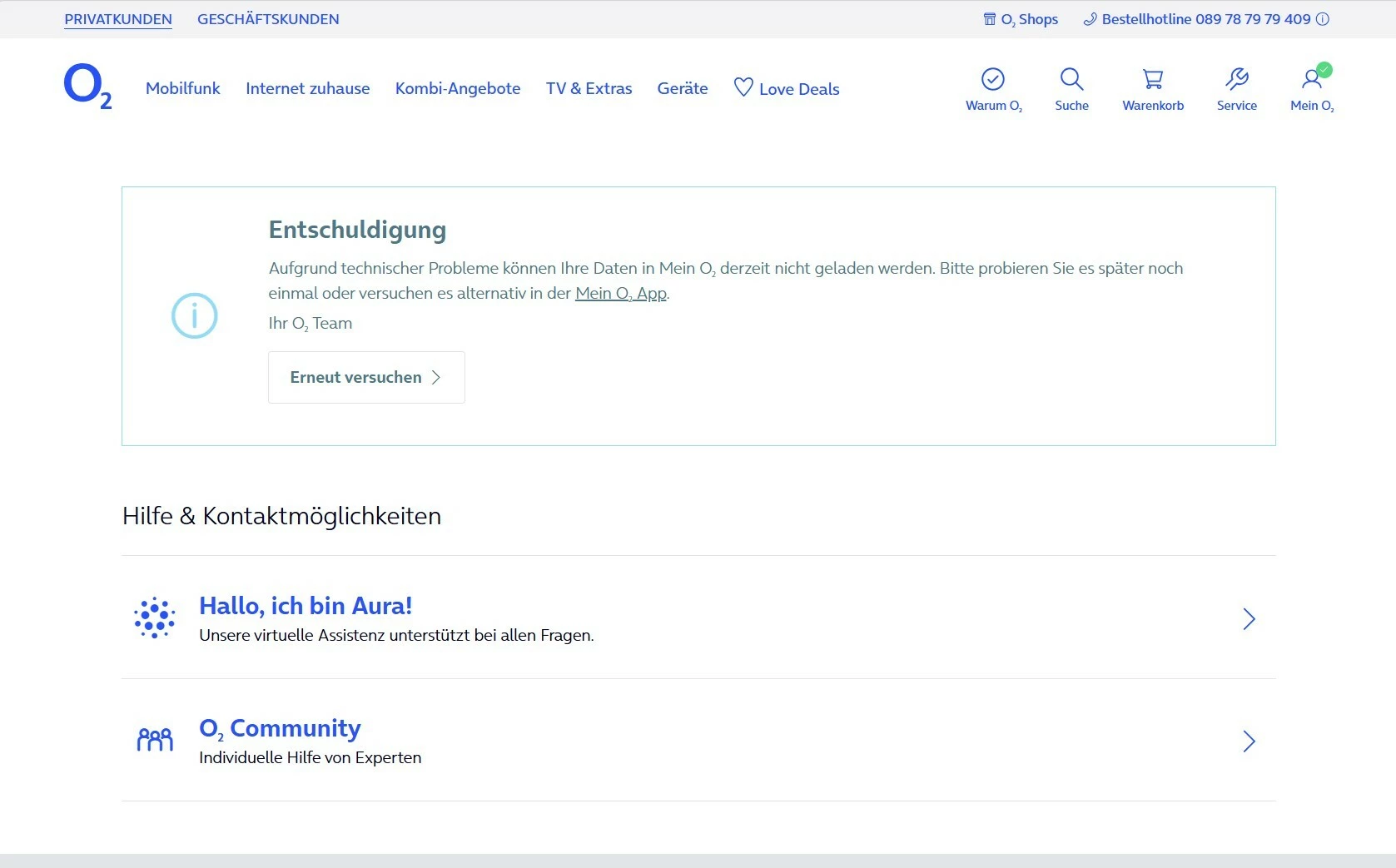Click the Hilfe & Kontaktmöglichkeiten heading
1396x868 pixels.
[281, 516]
